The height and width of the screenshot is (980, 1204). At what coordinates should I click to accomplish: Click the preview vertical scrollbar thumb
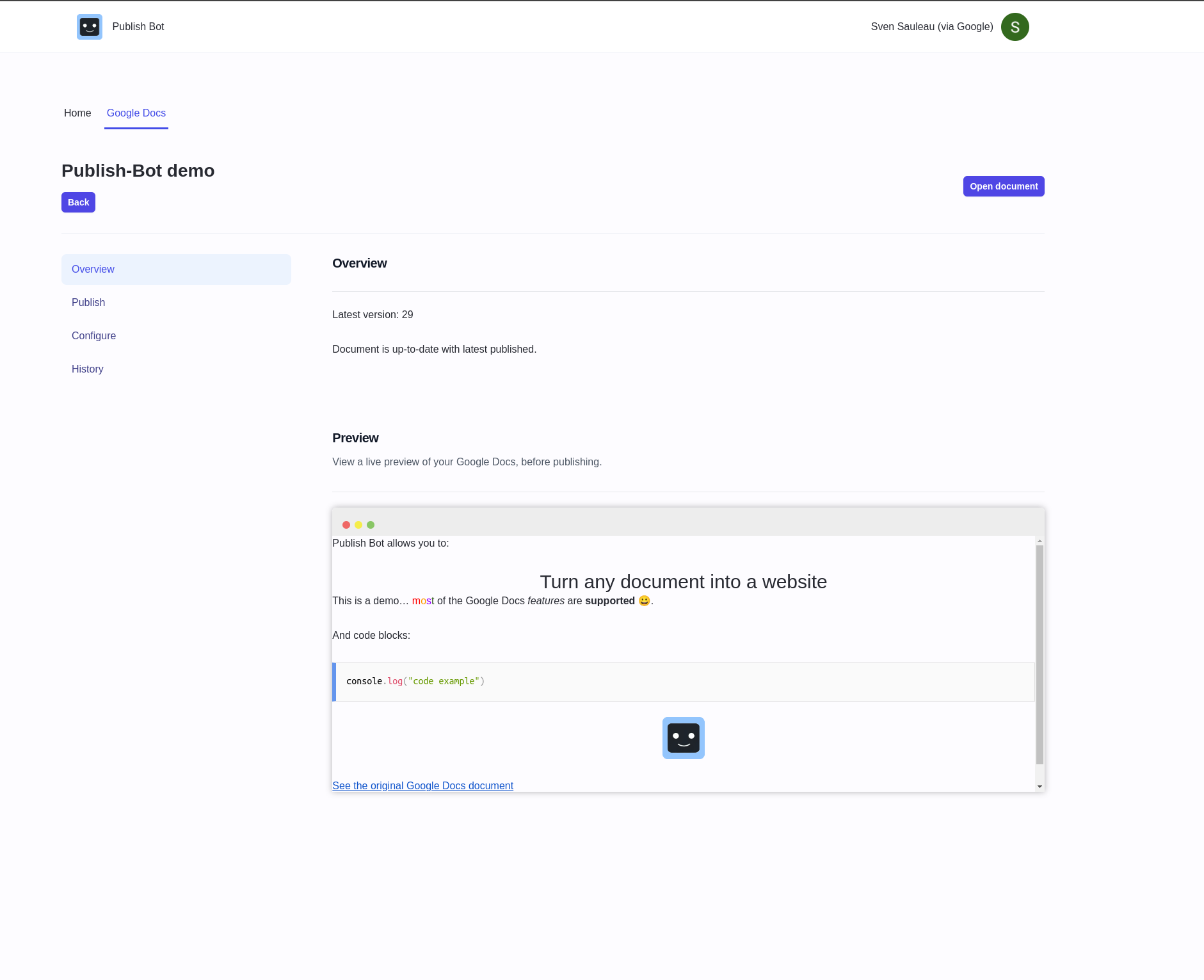pyautogui.click(x=1039, y=655)
